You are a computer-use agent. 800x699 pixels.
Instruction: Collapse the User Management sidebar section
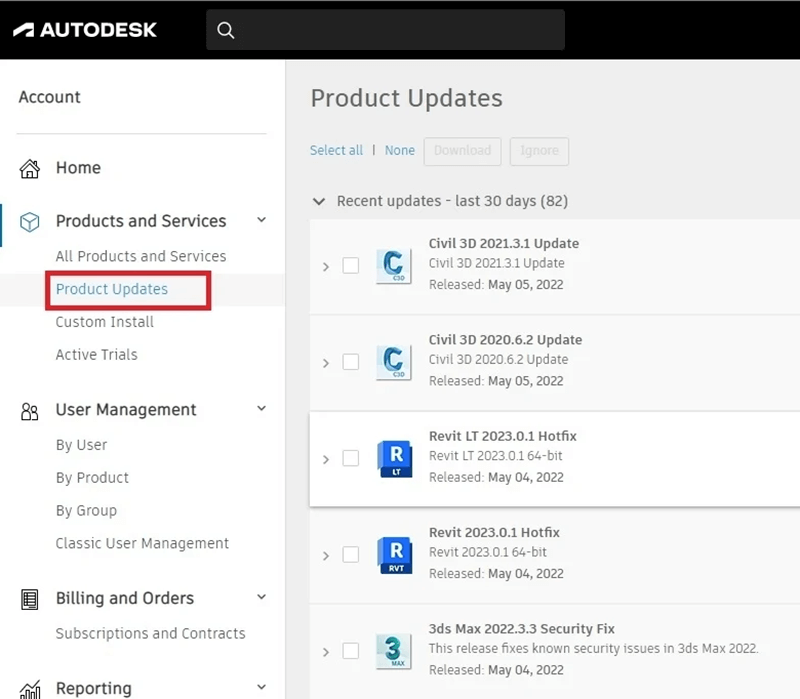[x=262, y=409]
